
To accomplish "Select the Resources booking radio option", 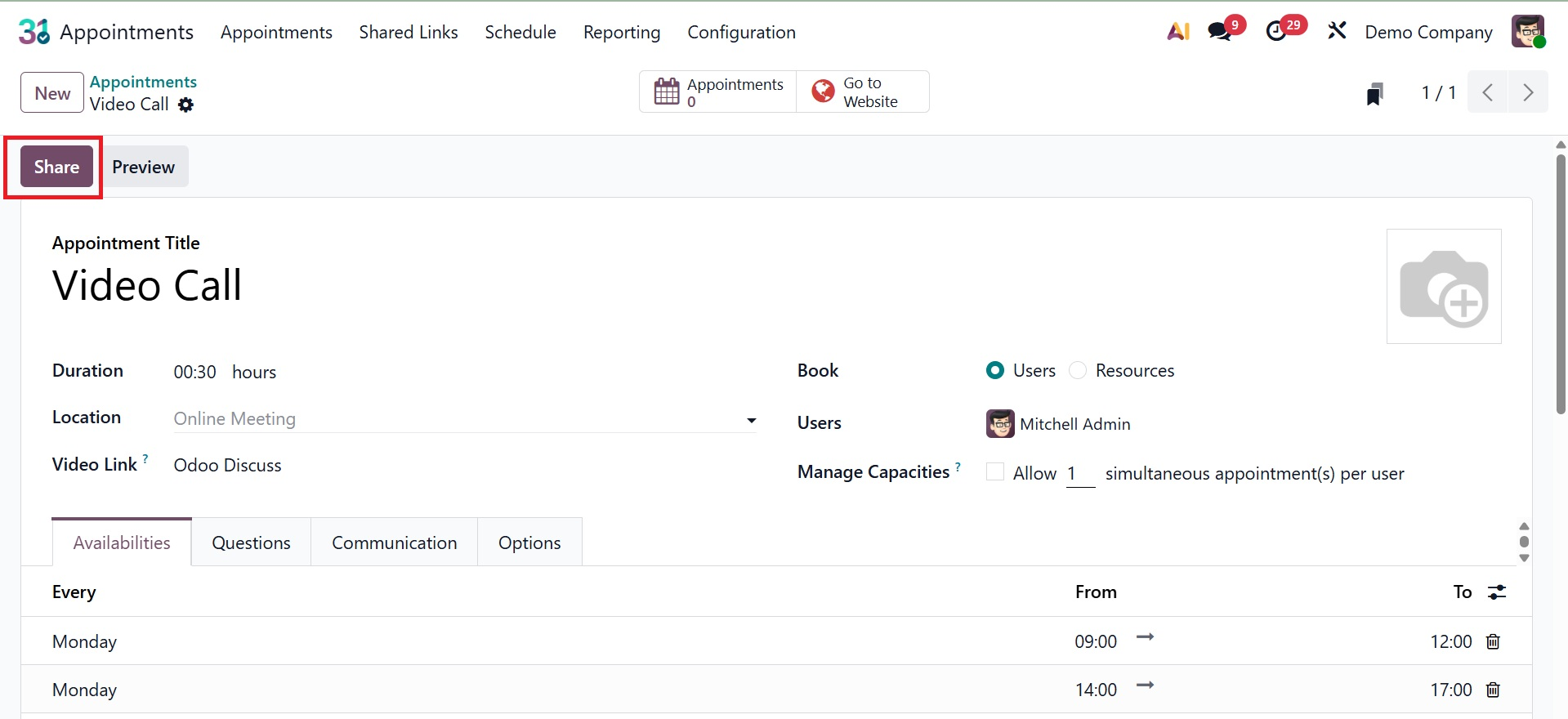I will (x=1078, y=371).
